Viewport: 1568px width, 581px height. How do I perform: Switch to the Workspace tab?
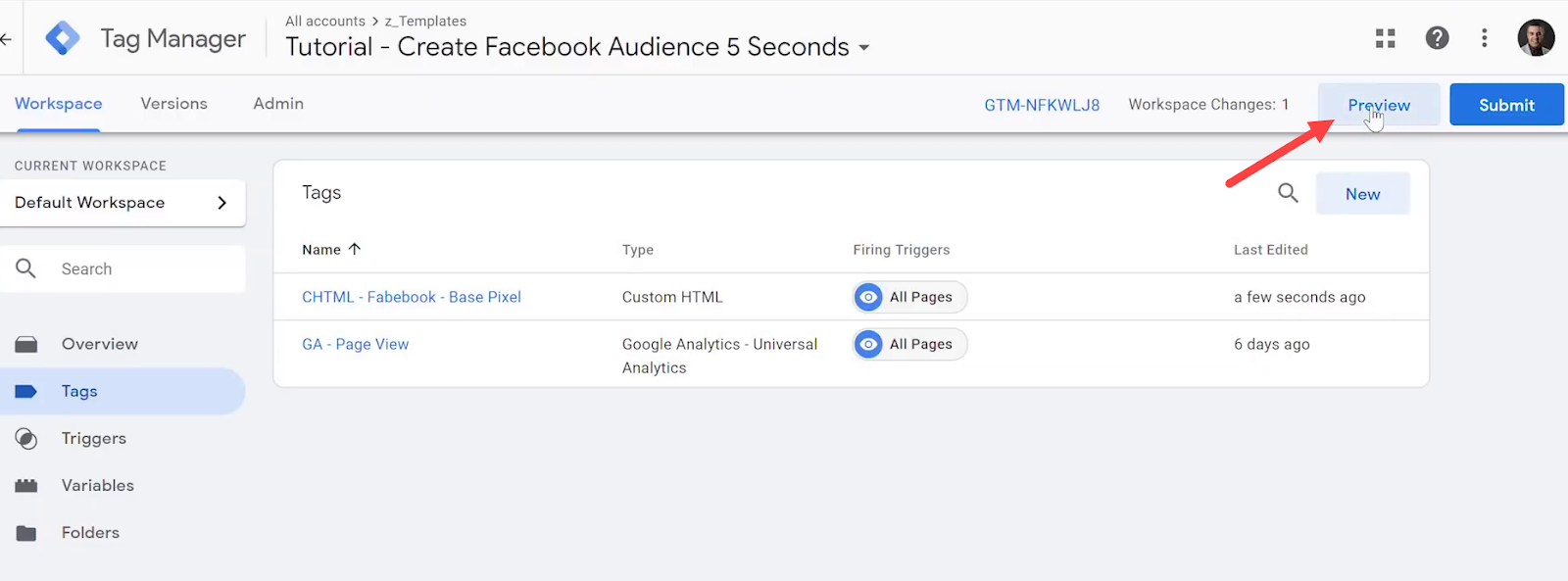click(58, 104)
